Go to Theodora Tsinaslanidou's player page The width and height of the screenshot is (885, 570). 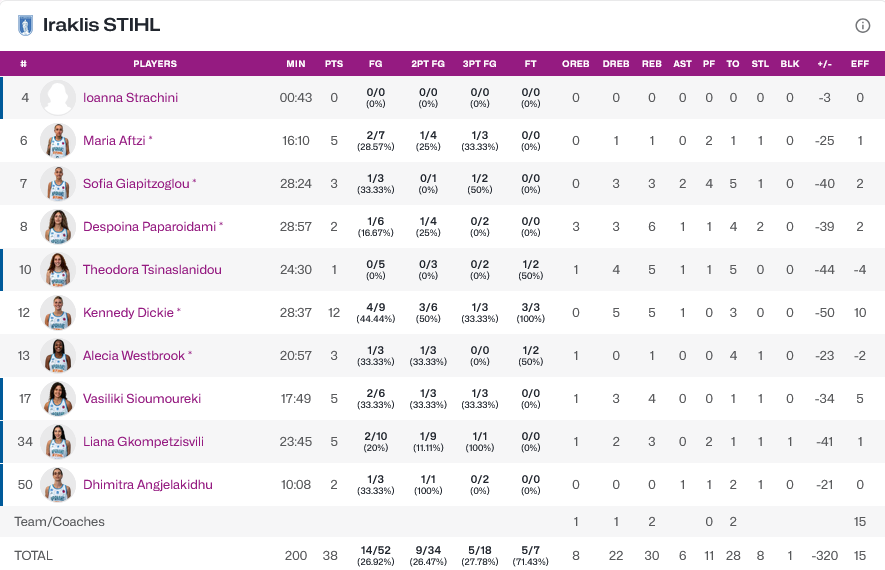(152, 270)
